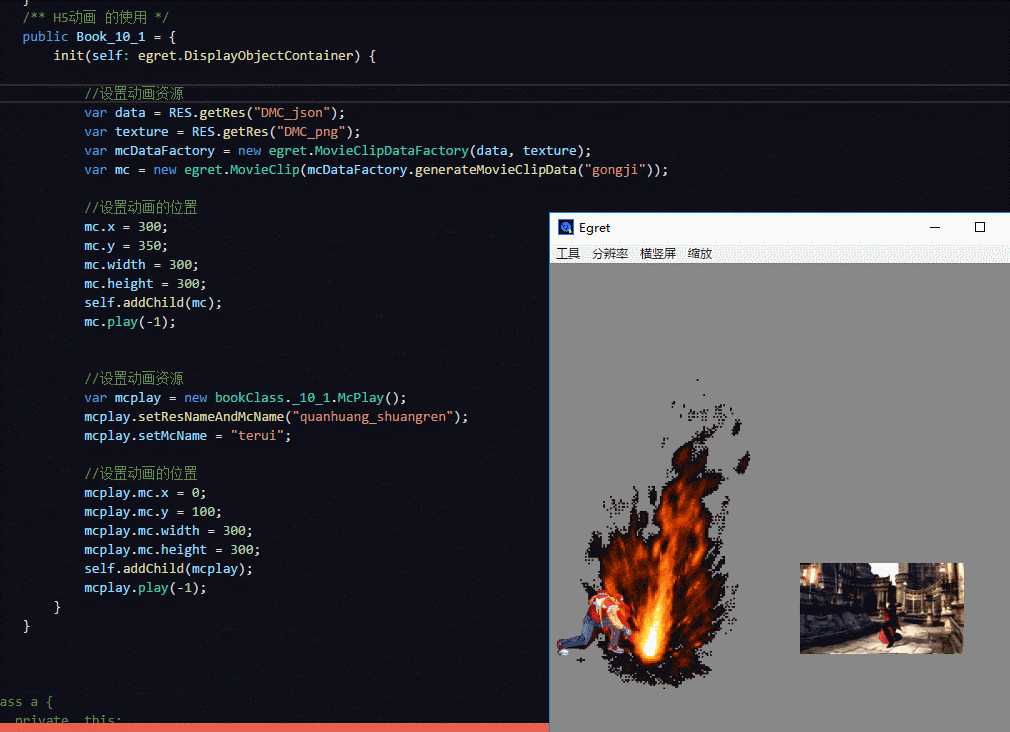This screenshot has height=732, width=1010.
Task: Click the street scene animation thumbnail
Action: [881, 608]
